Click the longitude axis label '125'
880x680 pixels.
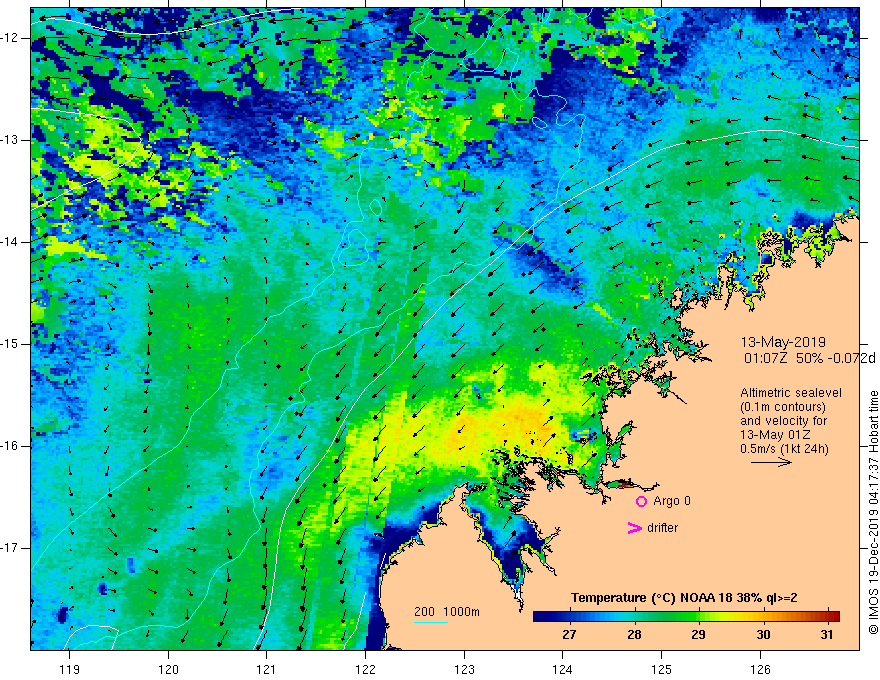(662, 669)
